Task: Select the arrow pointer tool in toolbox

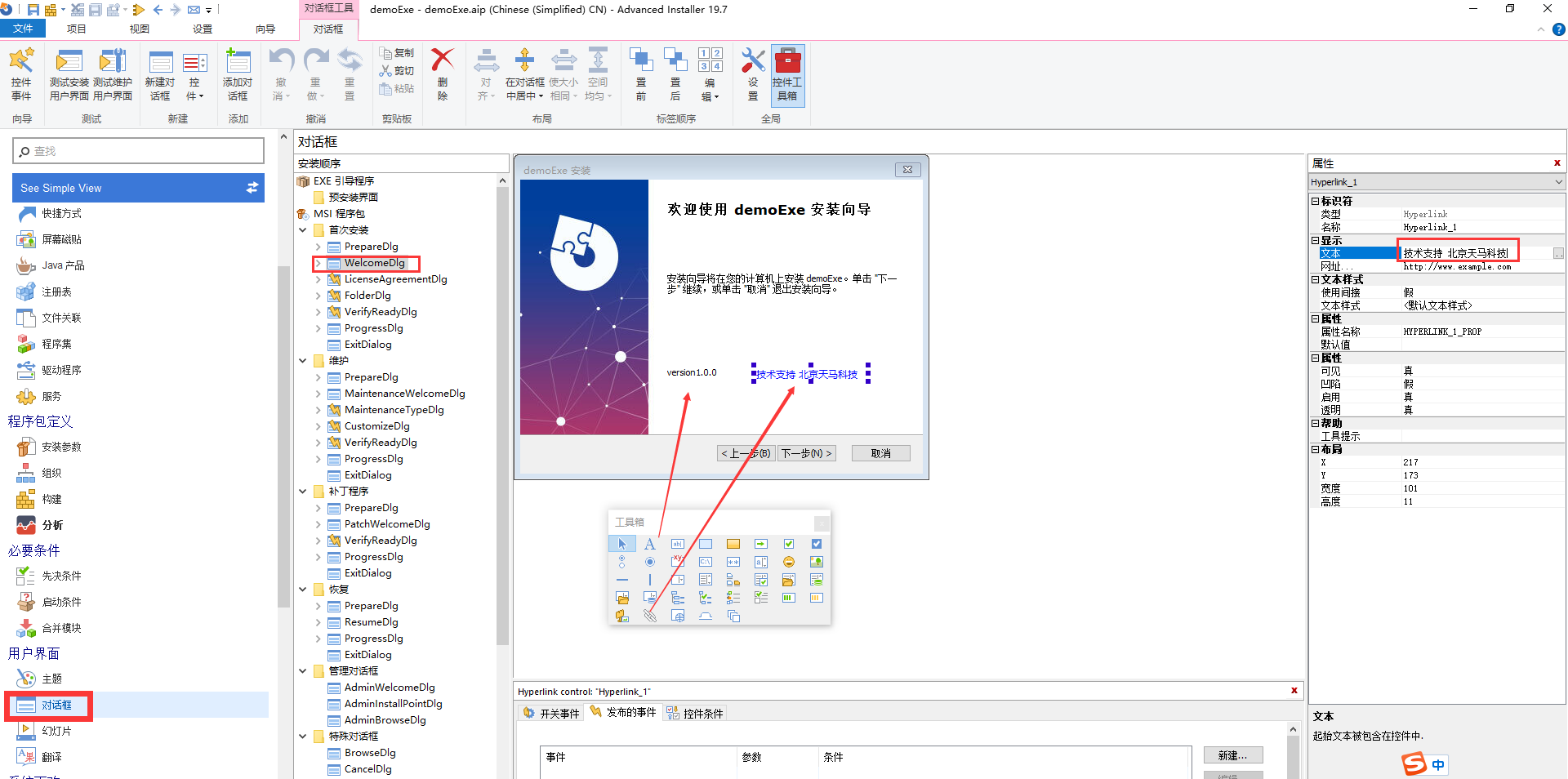Action: pyautogui.click(x=622, y=544)
